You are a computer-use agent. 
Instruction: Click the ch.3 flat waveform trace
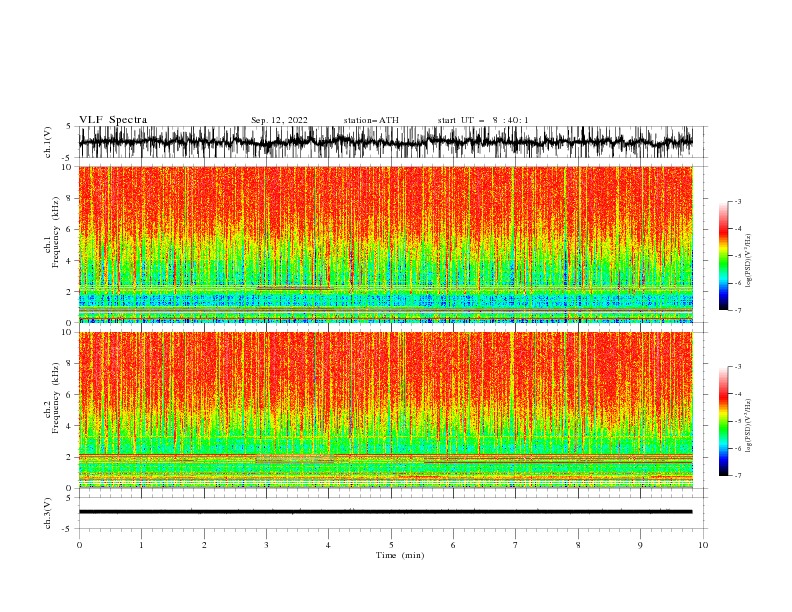pos(385,512)
